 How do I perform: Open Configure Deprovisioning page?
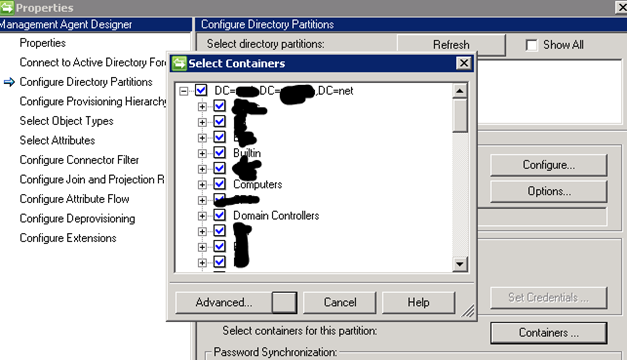[x=77, y=218]
